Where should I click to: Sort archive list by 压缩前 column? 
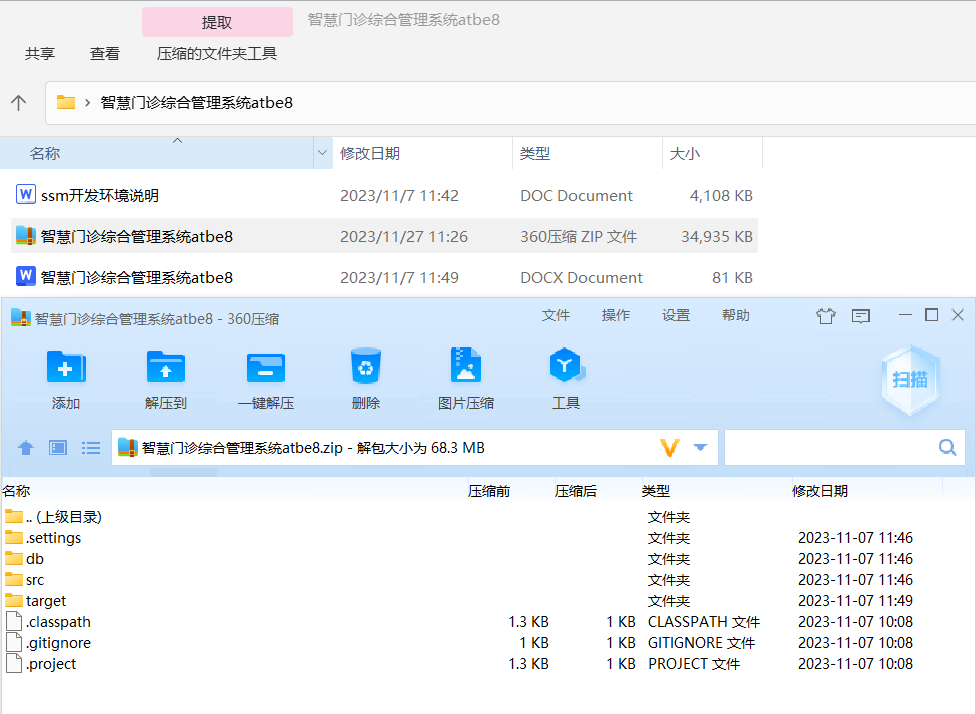coord(489,491)
